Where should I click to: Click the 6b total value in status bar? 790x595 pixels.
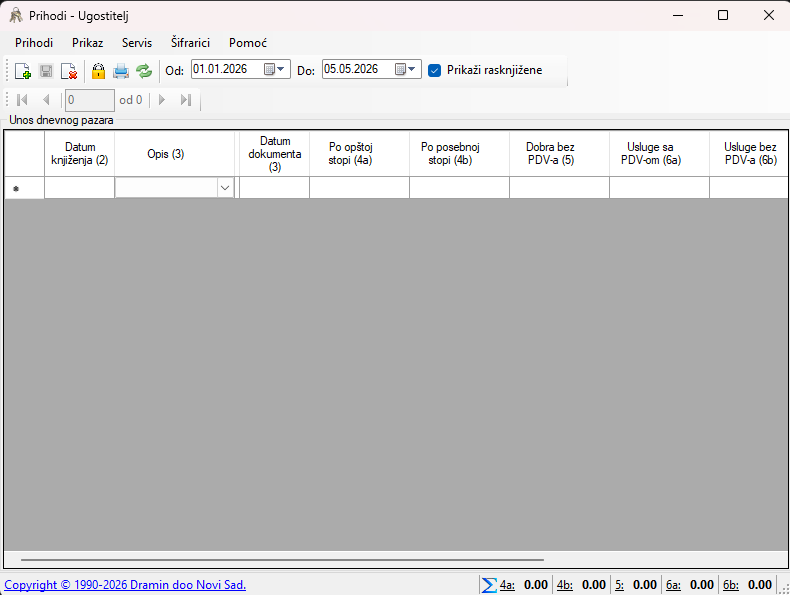pos(760,585)
